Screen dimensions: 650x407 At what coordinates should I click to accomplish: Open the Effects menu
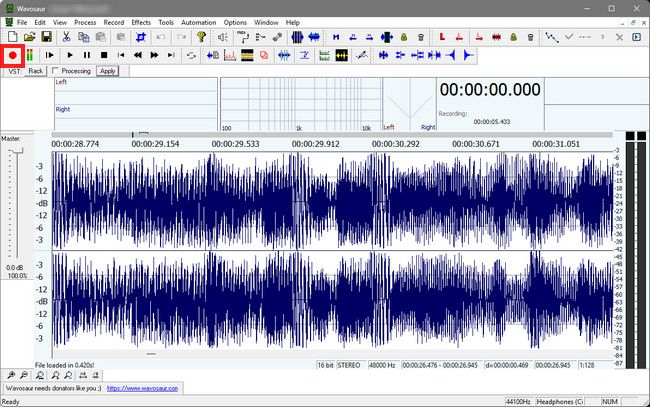coord(141,22)
